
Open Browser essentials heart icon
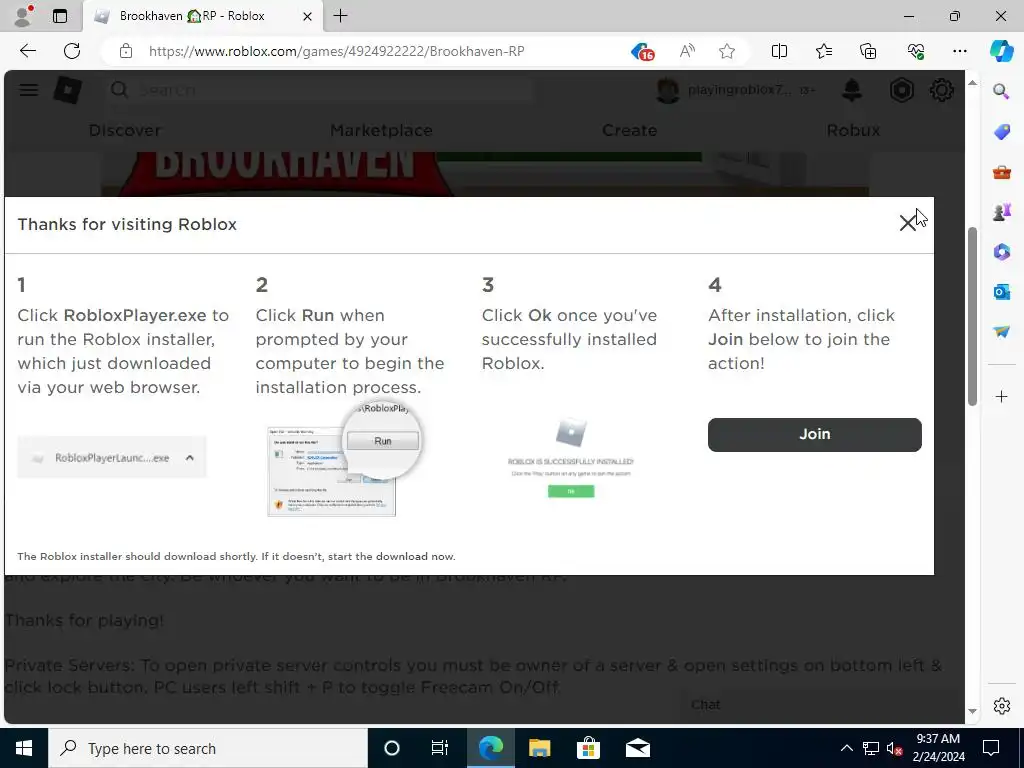[x=915, y=51]
